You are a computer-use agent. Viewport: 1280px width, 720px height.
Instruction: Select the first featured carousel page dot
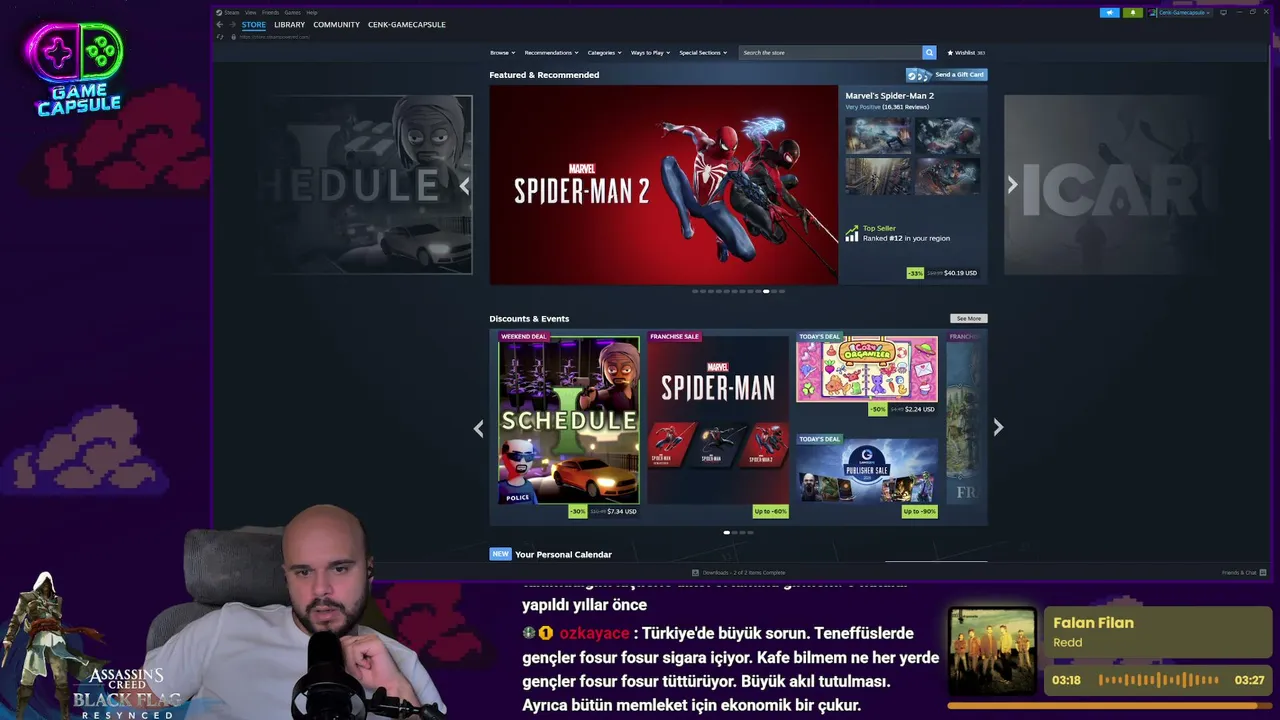coord(695,291)
